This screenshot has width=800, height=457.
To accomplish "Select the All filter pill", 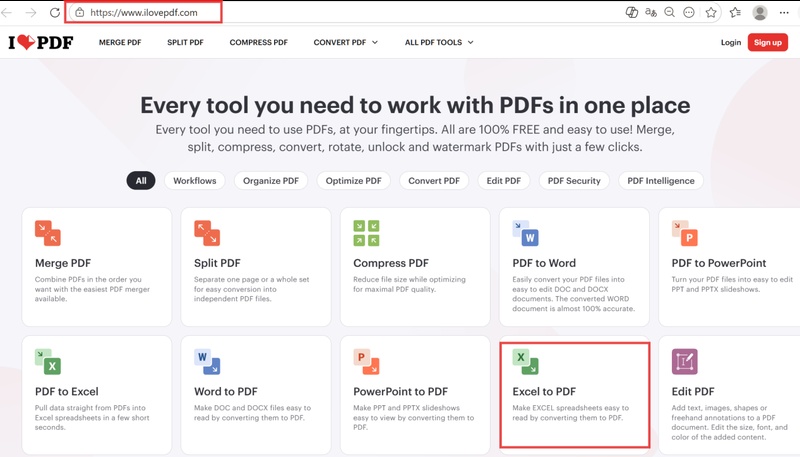I will coord(141,181).
